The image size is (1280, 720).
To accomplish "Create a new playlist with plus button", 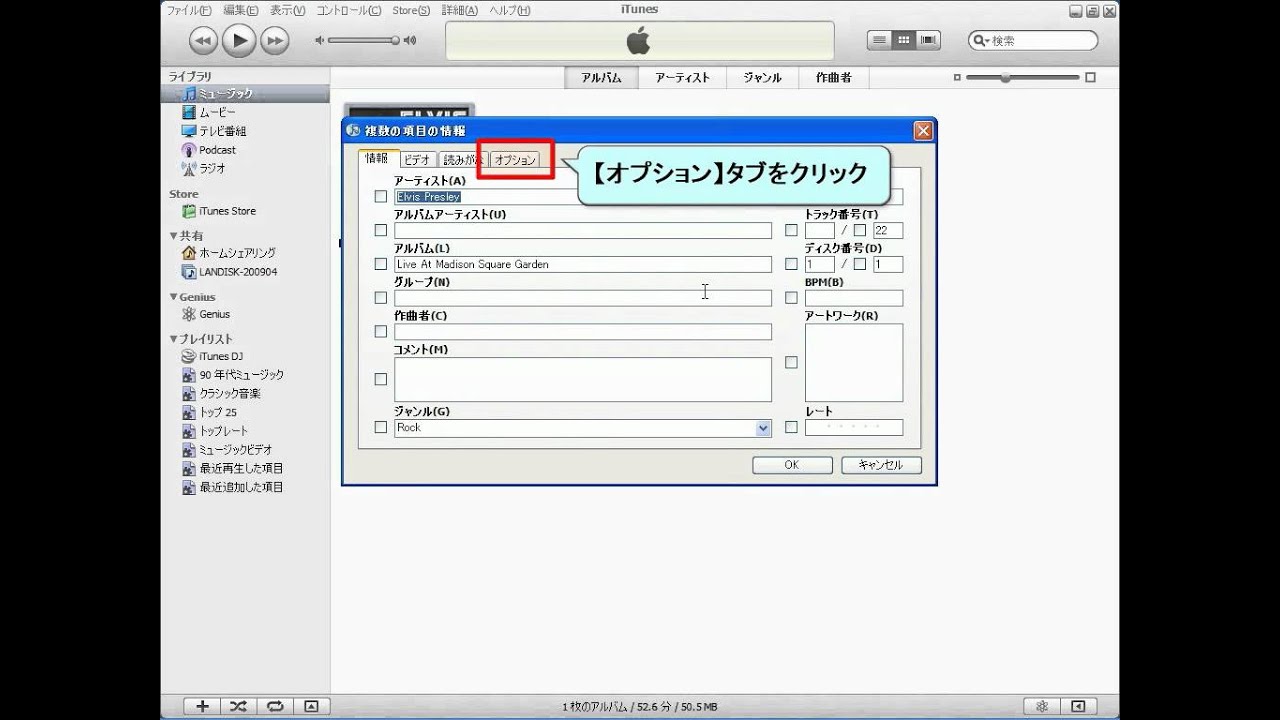I will pyautogui.click(x=202, y=706).
